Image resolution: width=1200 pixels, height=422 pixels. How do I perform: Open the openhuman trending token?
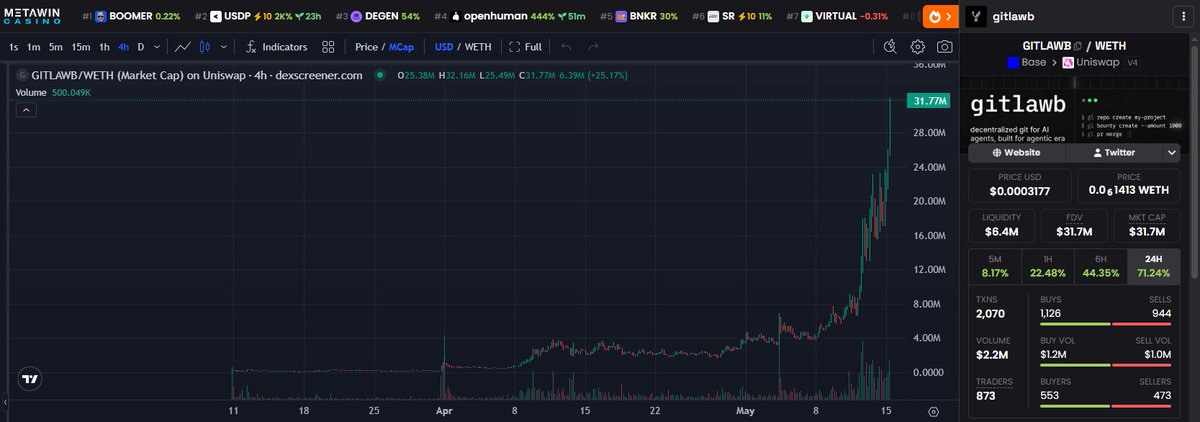[x=509, y=17]
